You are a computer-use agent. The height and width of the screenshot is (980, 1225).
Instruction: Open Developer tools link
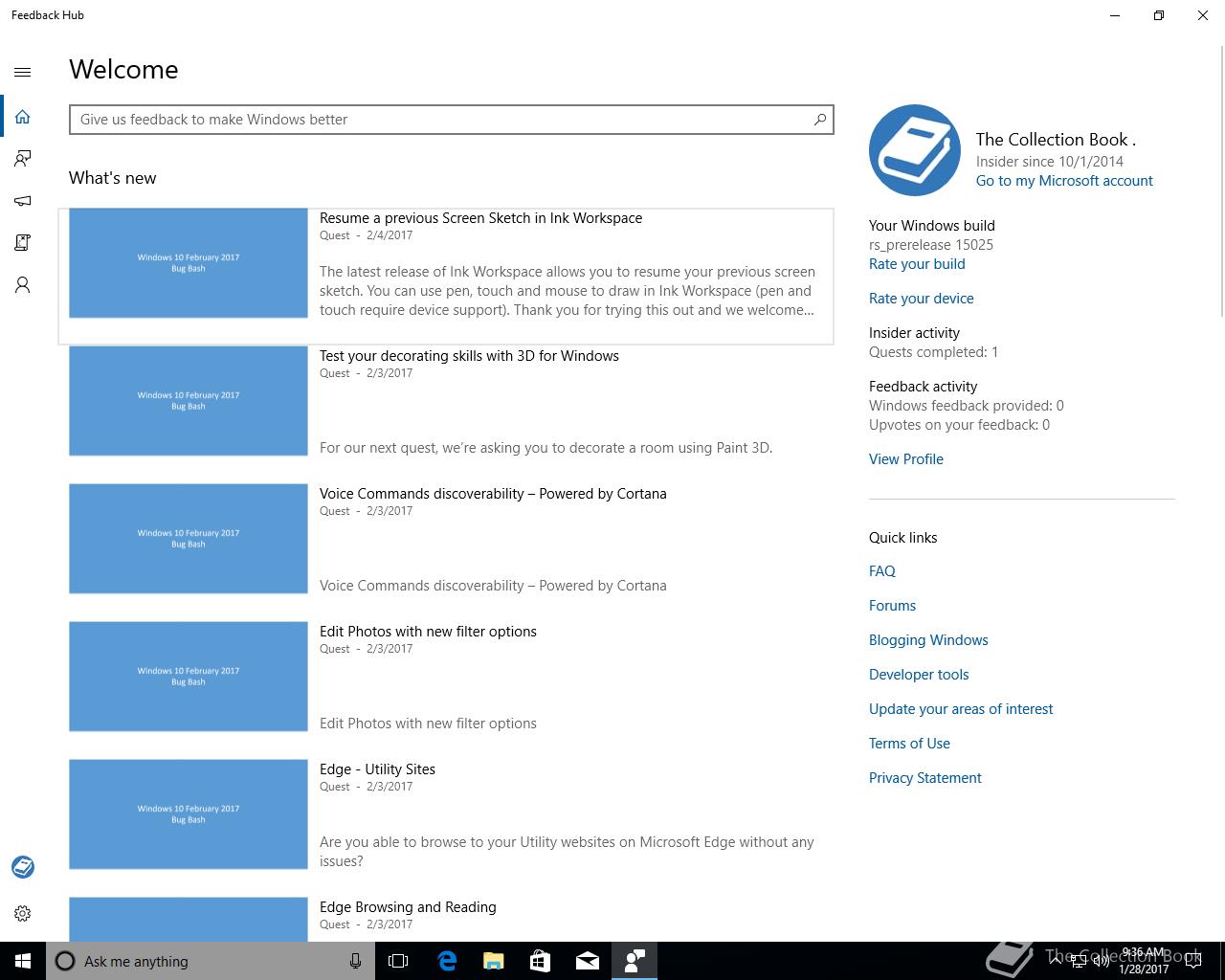tap(919, 675)
